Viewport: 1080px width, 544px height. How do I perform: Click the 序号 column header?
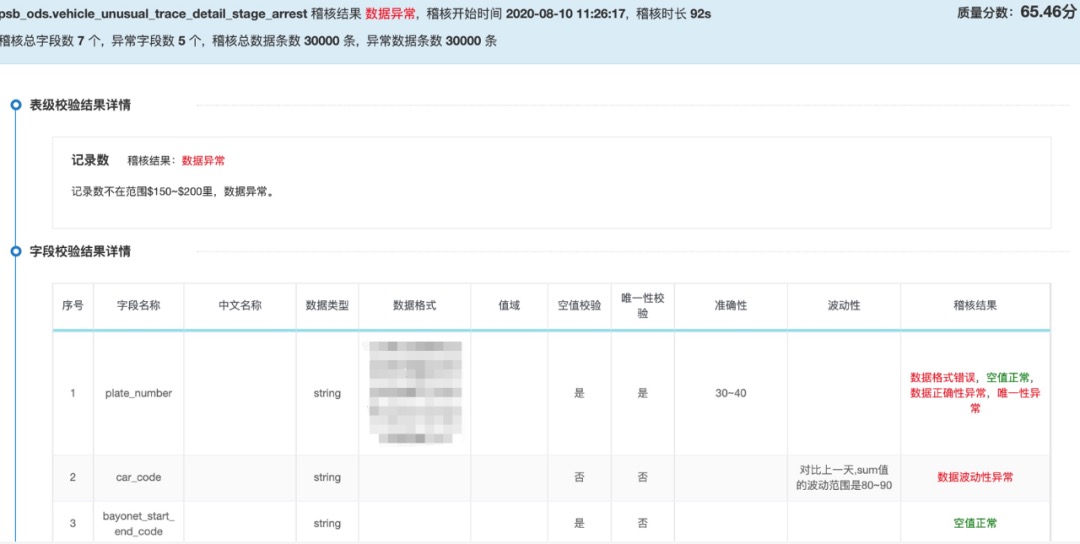coord(73,306)
